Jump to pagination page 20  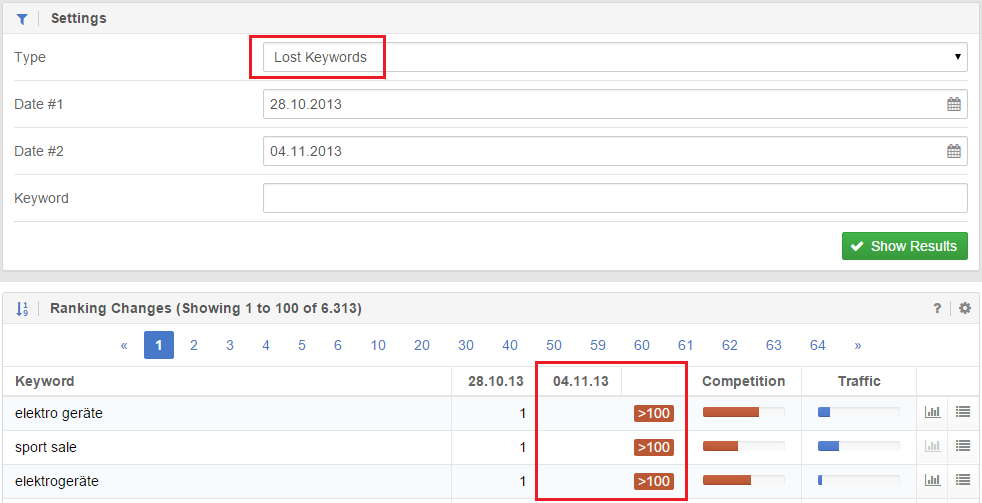[x=421, y=345]
